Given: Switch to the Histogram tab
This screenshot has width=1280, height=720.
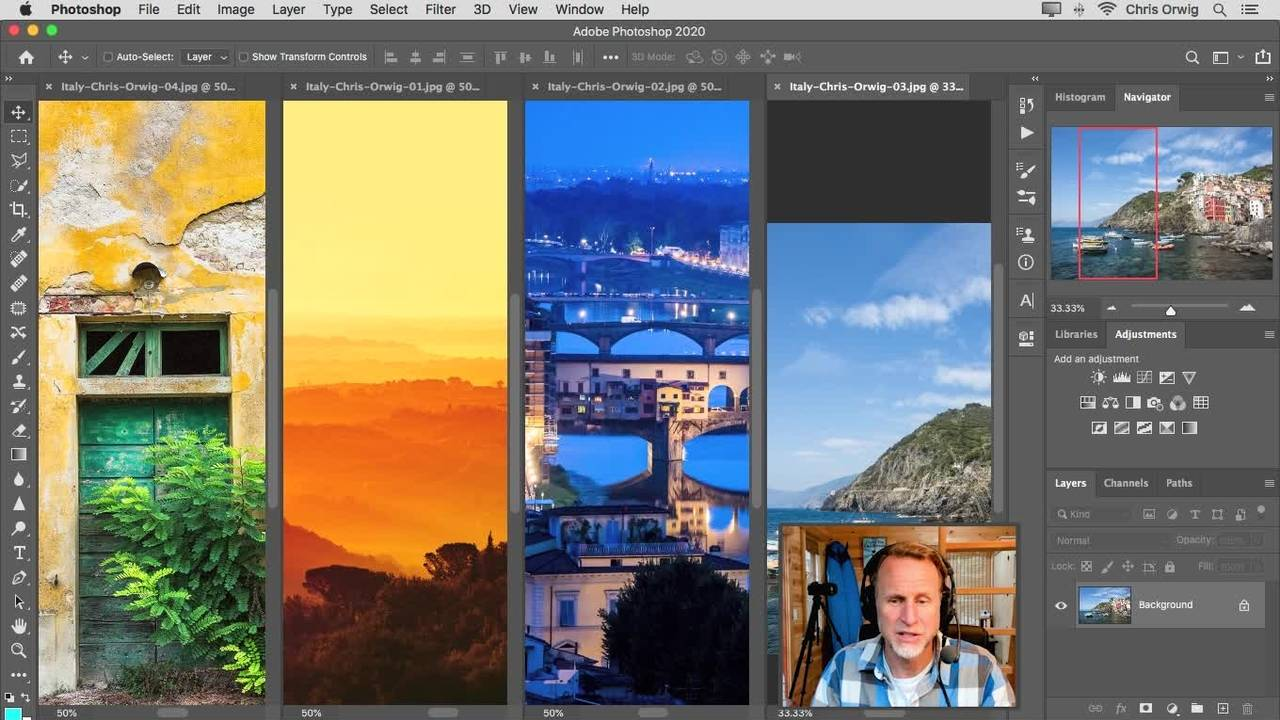Looking at the screenshot, I should (x=1080, y=97).
